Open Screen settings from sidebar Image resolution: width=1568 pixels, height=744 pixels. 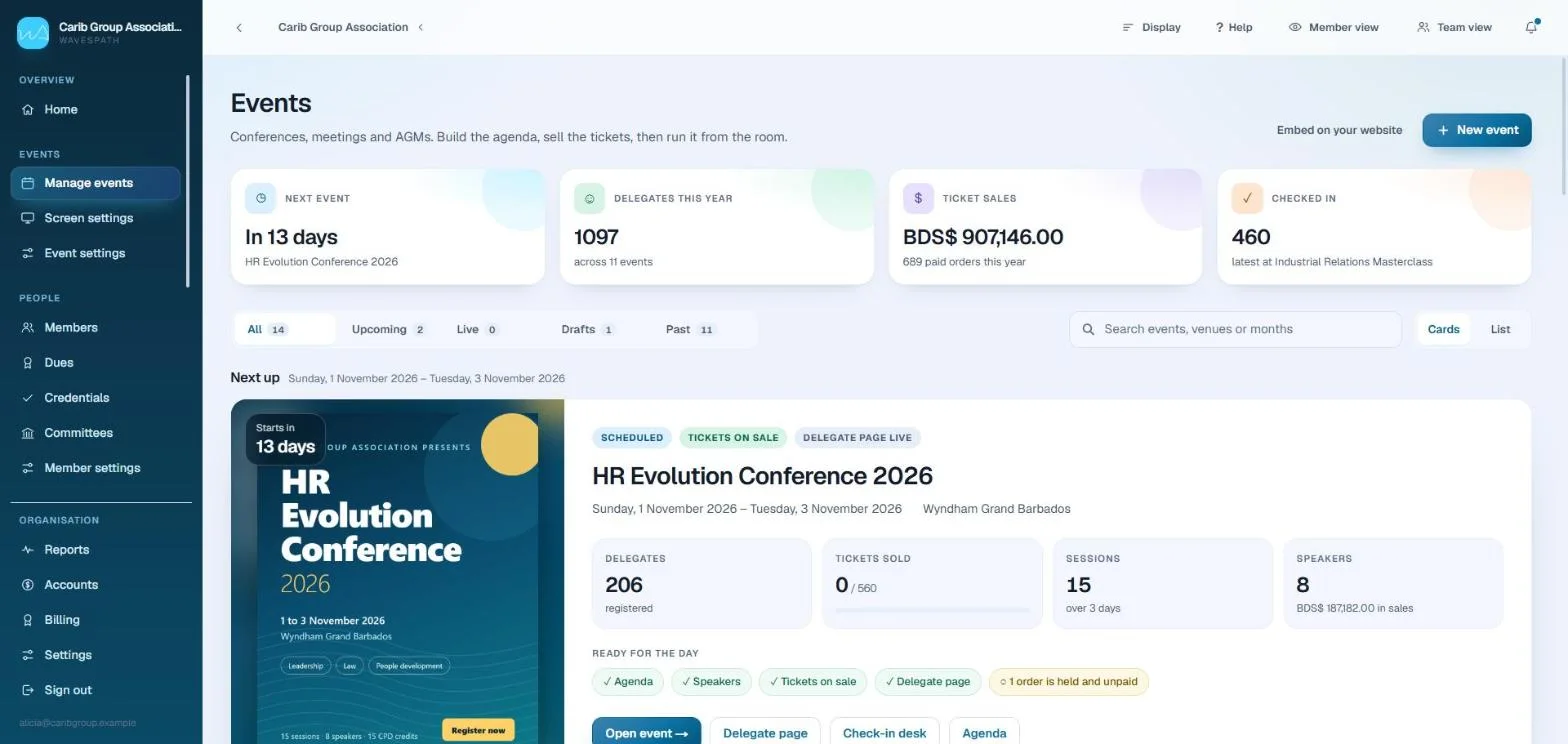[x=95, y=218]
